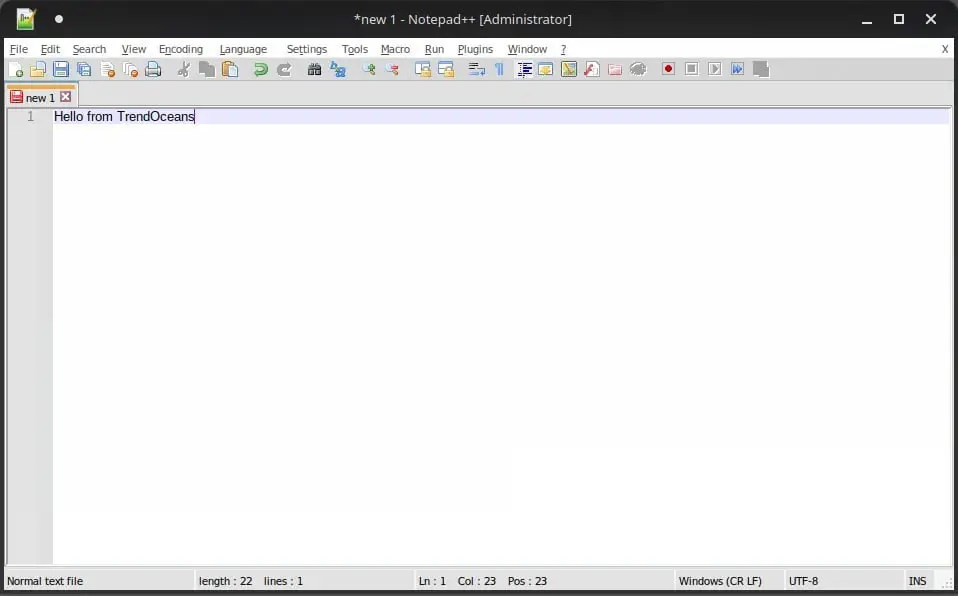The image size is (958, 596).
Task: Open the Search menu
Action: pos(89,49)
